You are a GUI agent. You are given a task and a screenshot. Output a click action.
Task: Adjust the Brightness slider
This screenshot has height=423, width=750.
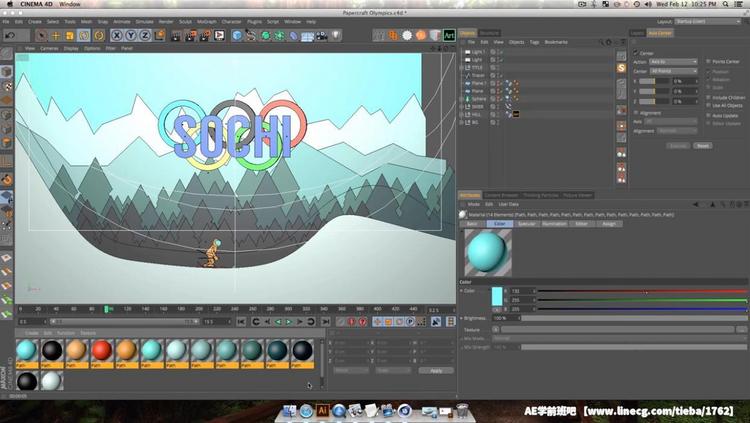click(x=634, y=318)
